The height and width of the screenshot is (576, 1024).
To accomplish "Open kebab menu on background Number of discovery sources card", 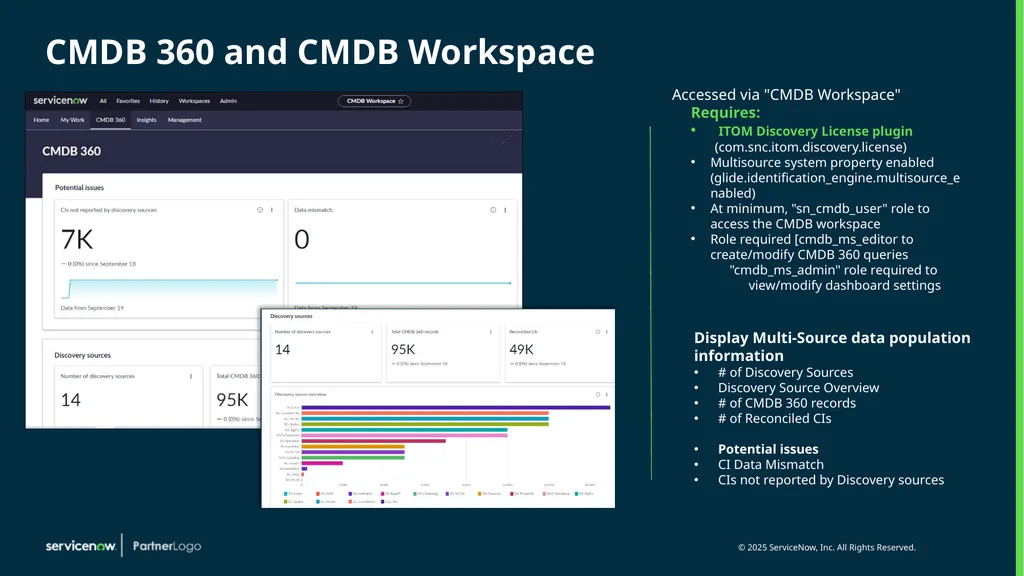I will pyautogui.click(x=191, y=376).
